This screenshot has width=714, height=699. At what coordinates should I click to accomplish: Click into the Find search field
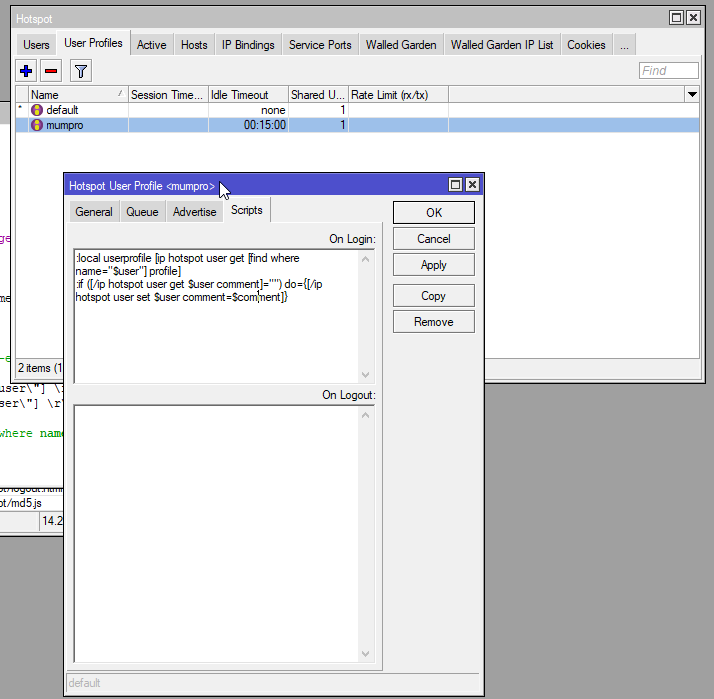tap(668, 71)
